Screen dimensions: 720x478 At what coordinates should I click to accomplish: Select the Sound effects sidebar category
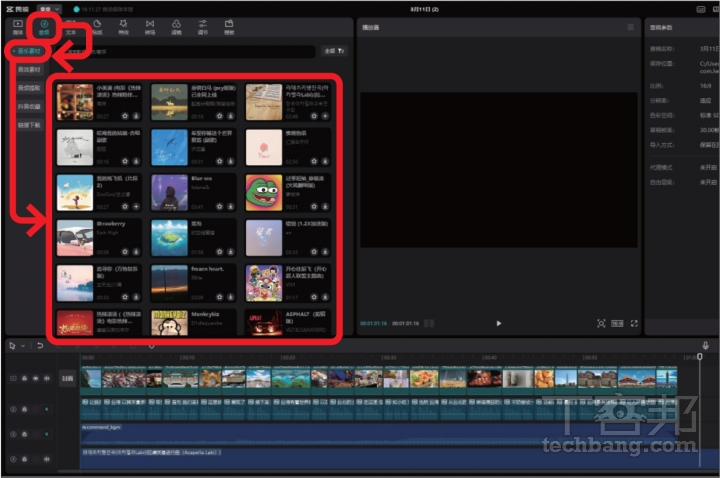29,69
